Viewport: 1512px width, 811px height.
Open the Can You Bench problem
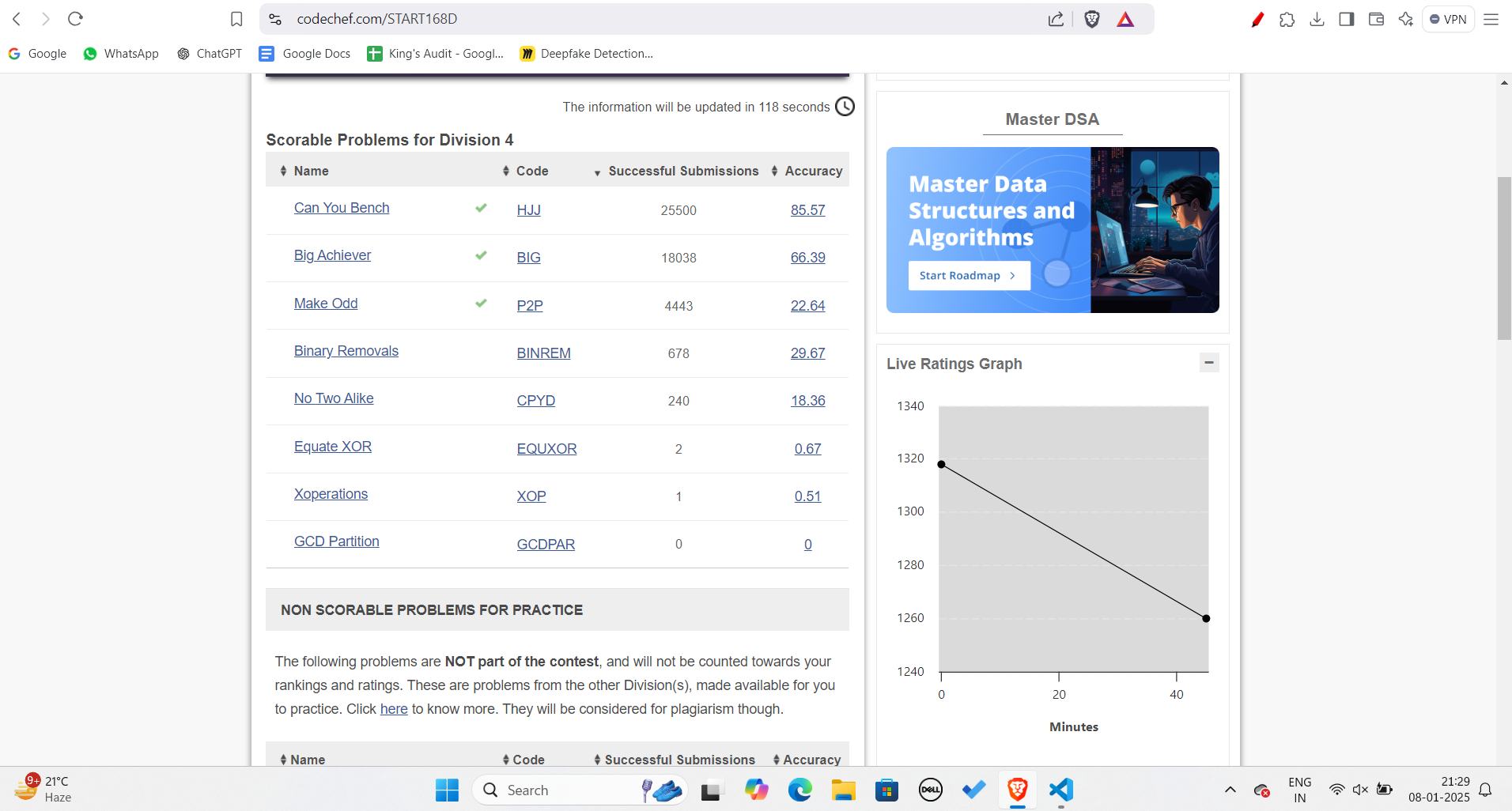342,208
